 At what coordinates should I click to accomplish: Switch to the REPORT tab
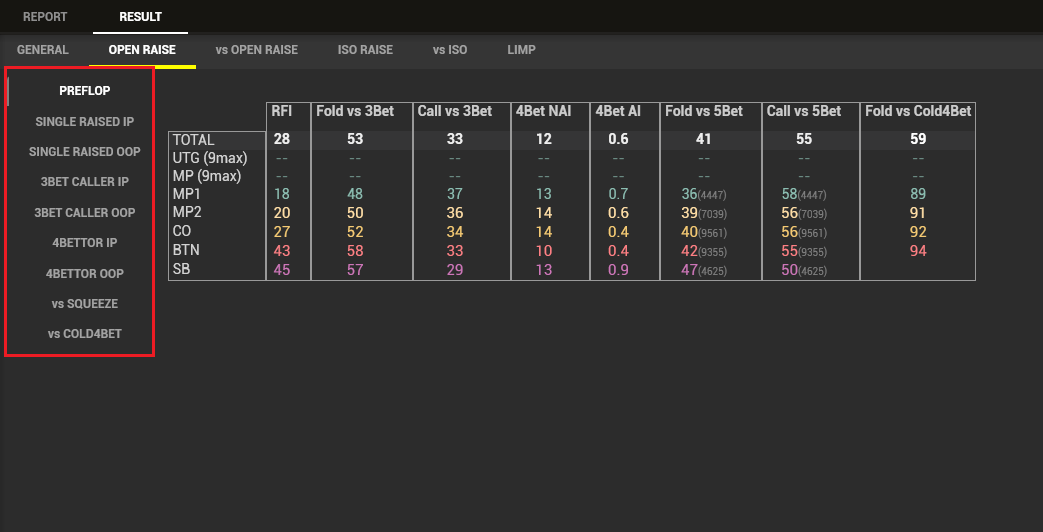(x=45, y=17)
